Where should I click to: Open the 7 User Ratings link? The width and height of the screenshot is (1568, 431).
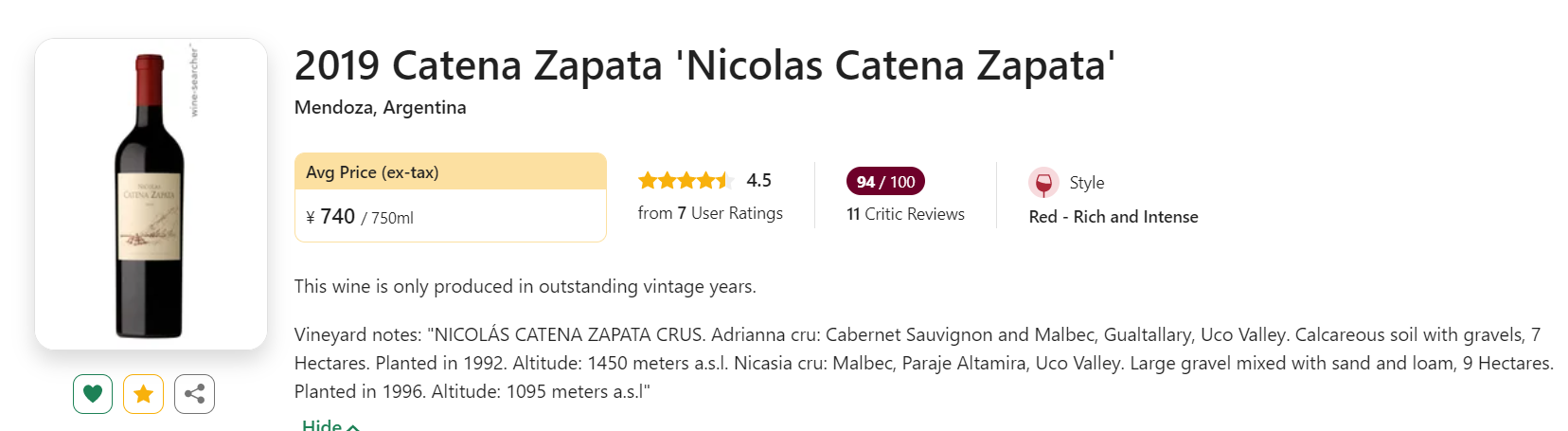coord(710,213)
